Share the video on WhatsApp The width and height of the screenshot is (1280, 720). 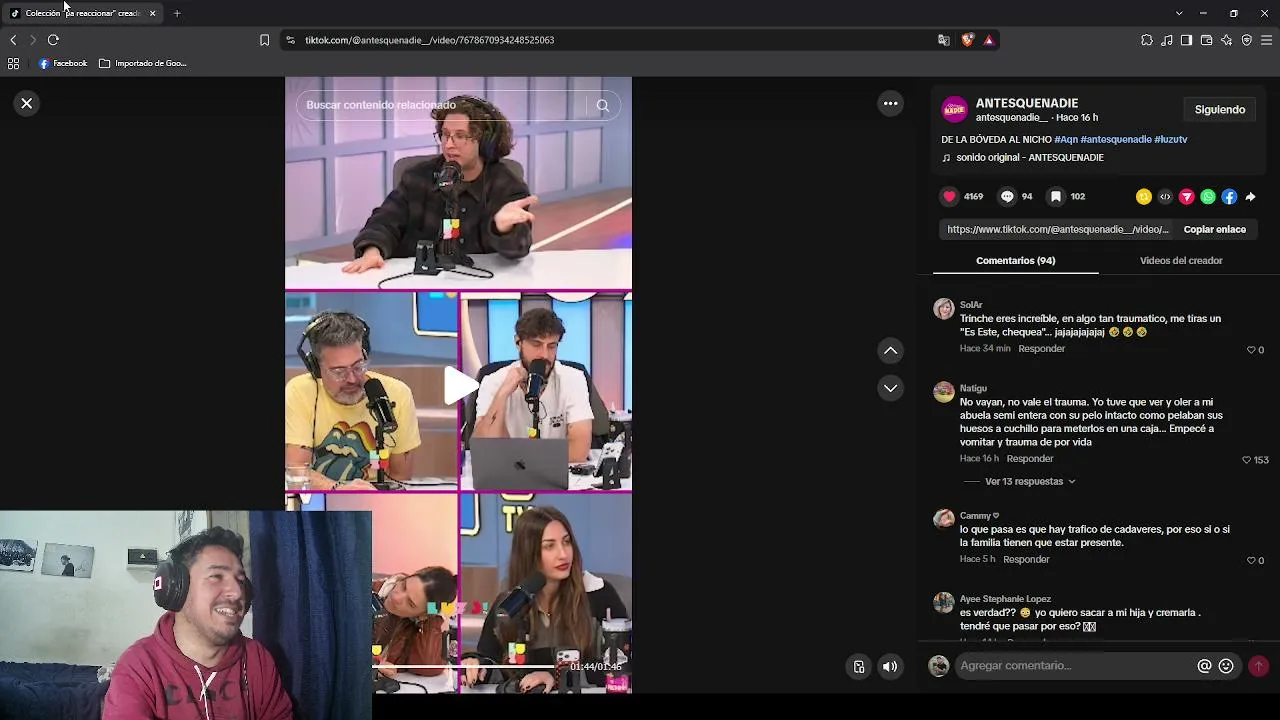[x=1208, y=197]
